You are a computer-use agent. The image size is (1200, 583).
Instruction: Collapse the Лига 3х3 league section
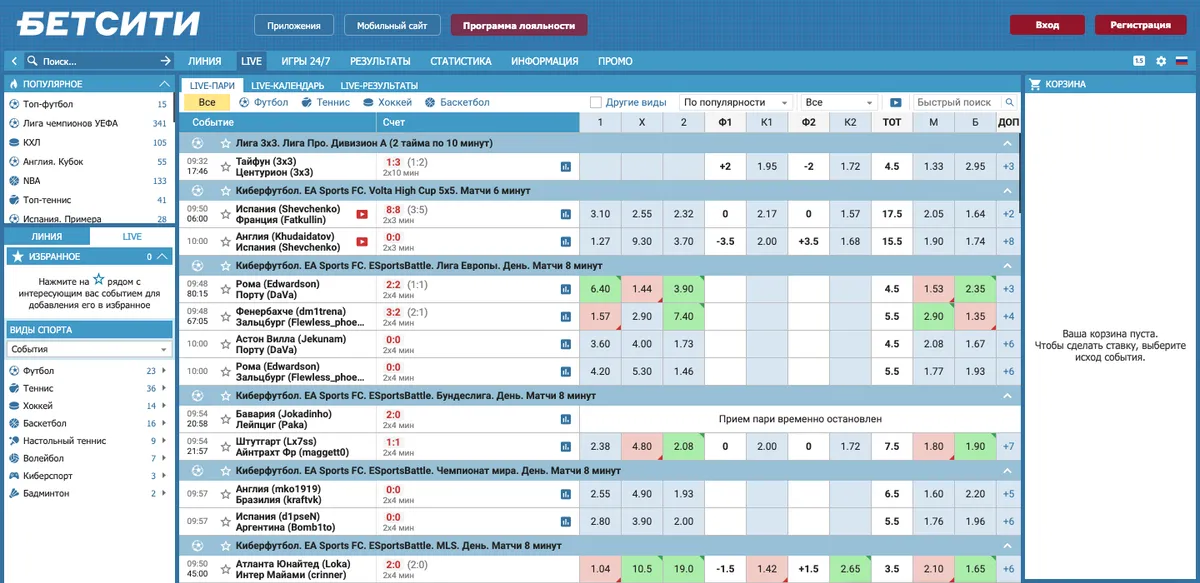[1008, 143]
